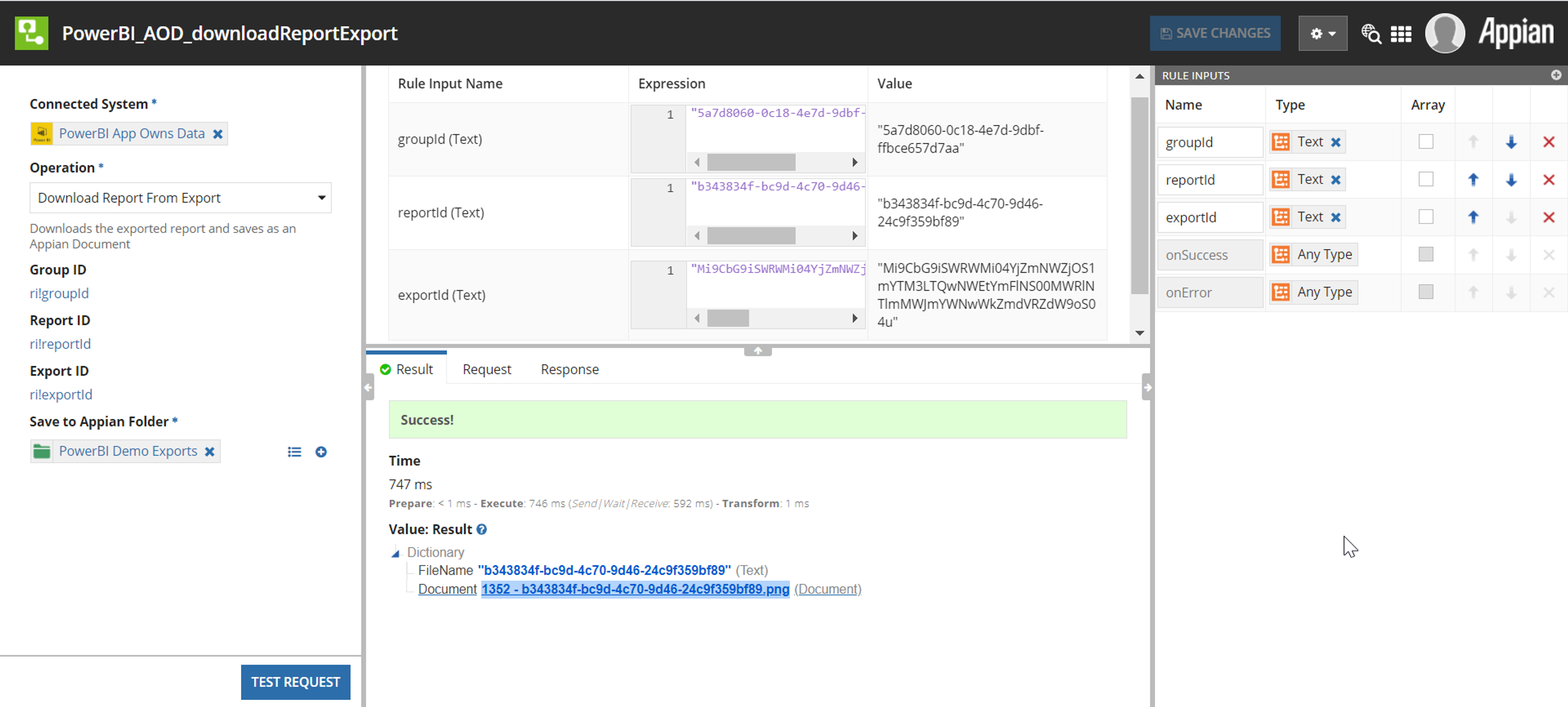This screenshot has height=707, width=1568.
Task: Edit the groupId name field
Action: point(1210,142)
